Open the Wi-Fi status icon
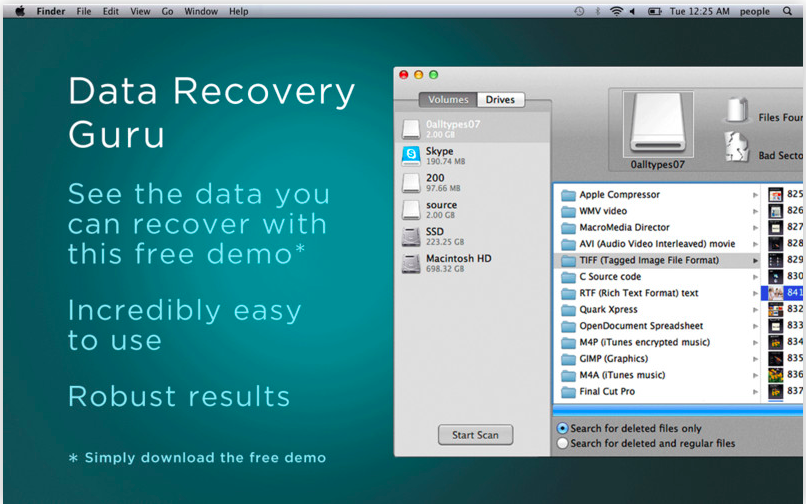Image resolution: width=806 pixels, height=504 pixels. (x=616, y=11)
